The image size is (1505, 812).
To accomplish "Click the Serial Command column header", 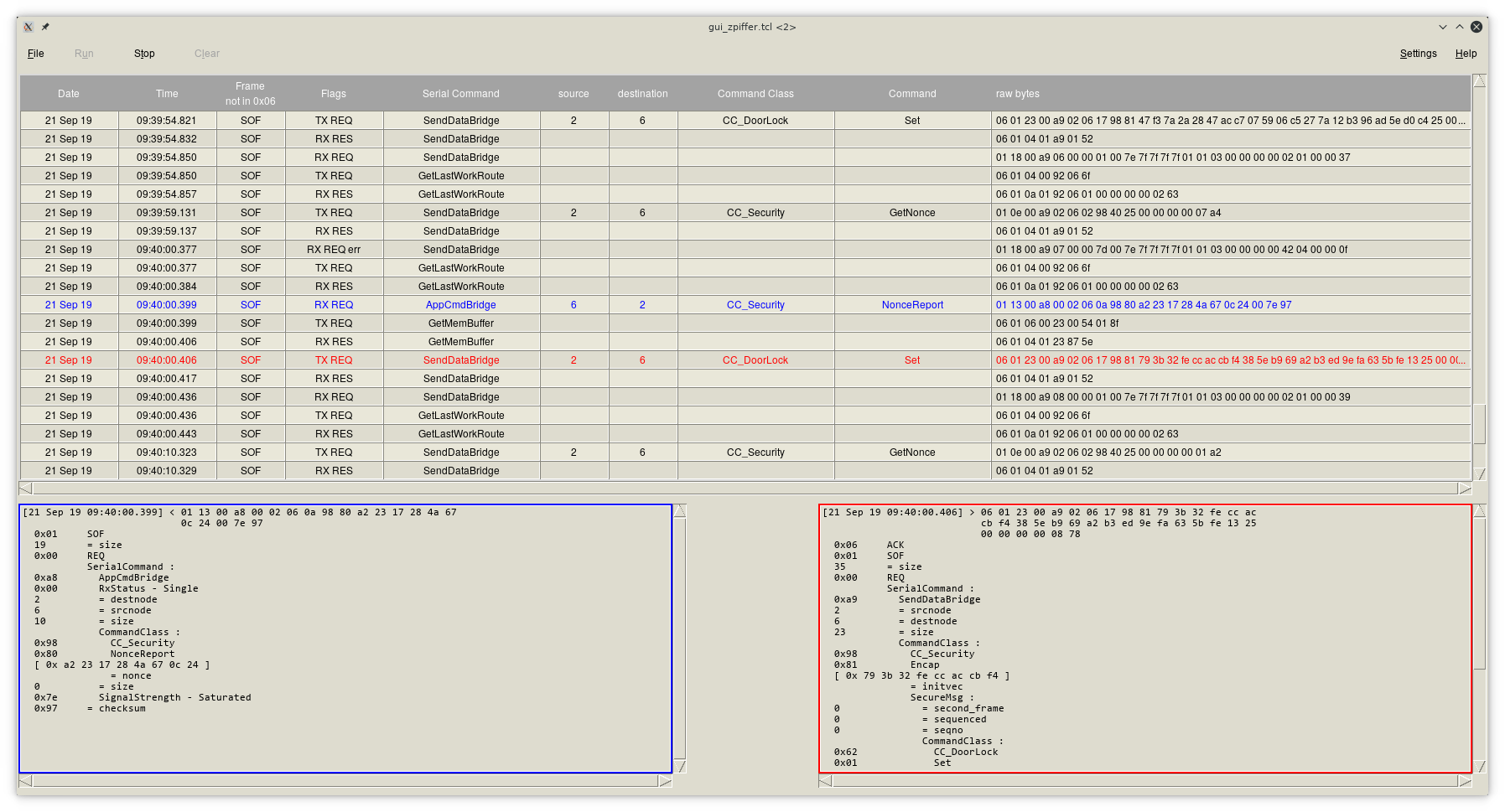I will pos(460,94).
